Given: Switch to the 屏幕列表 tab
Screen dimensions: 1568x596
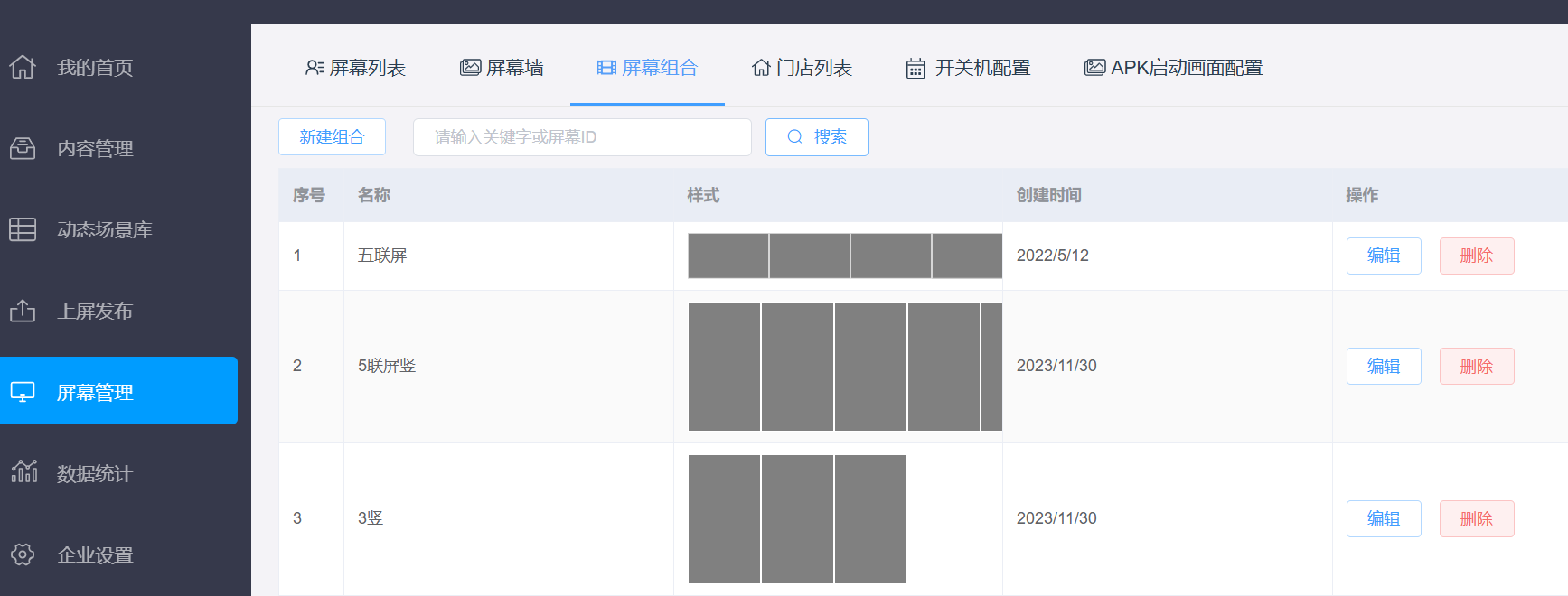Looking at the screenshot, I should (356, 68).
